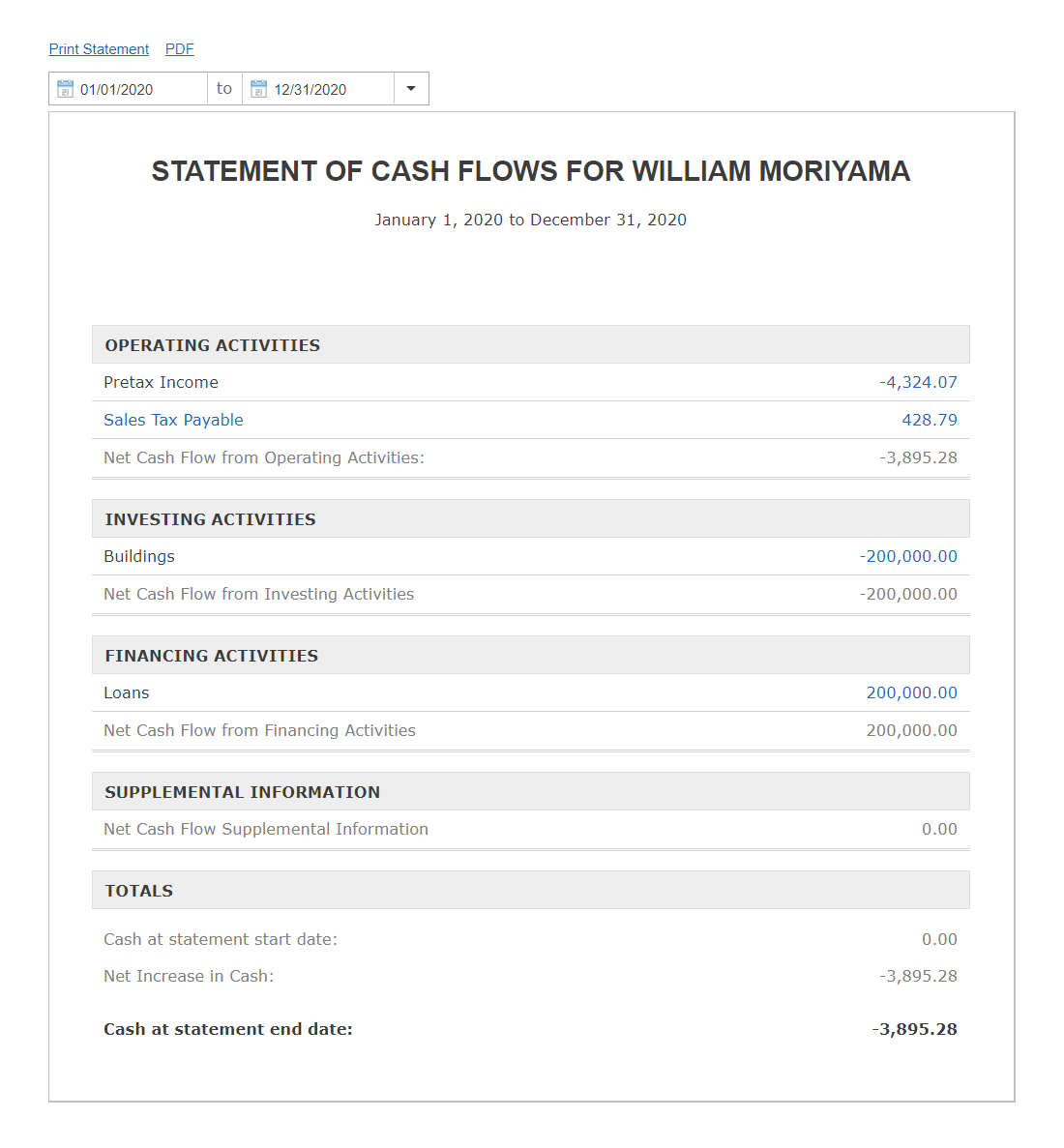This screenshot has width=1064, height=1148.
Task: Select the Pretax Income row label
Action: (162, 382)
